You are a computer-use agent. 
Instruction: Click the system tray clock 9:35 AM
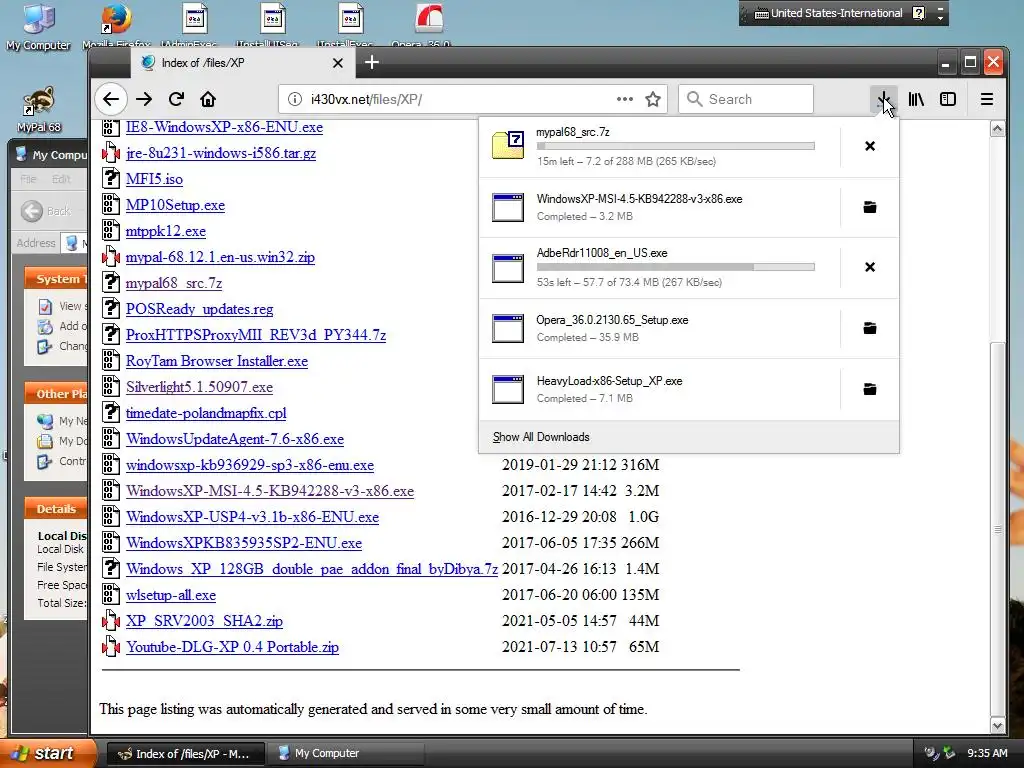click(x=987, y=754)
